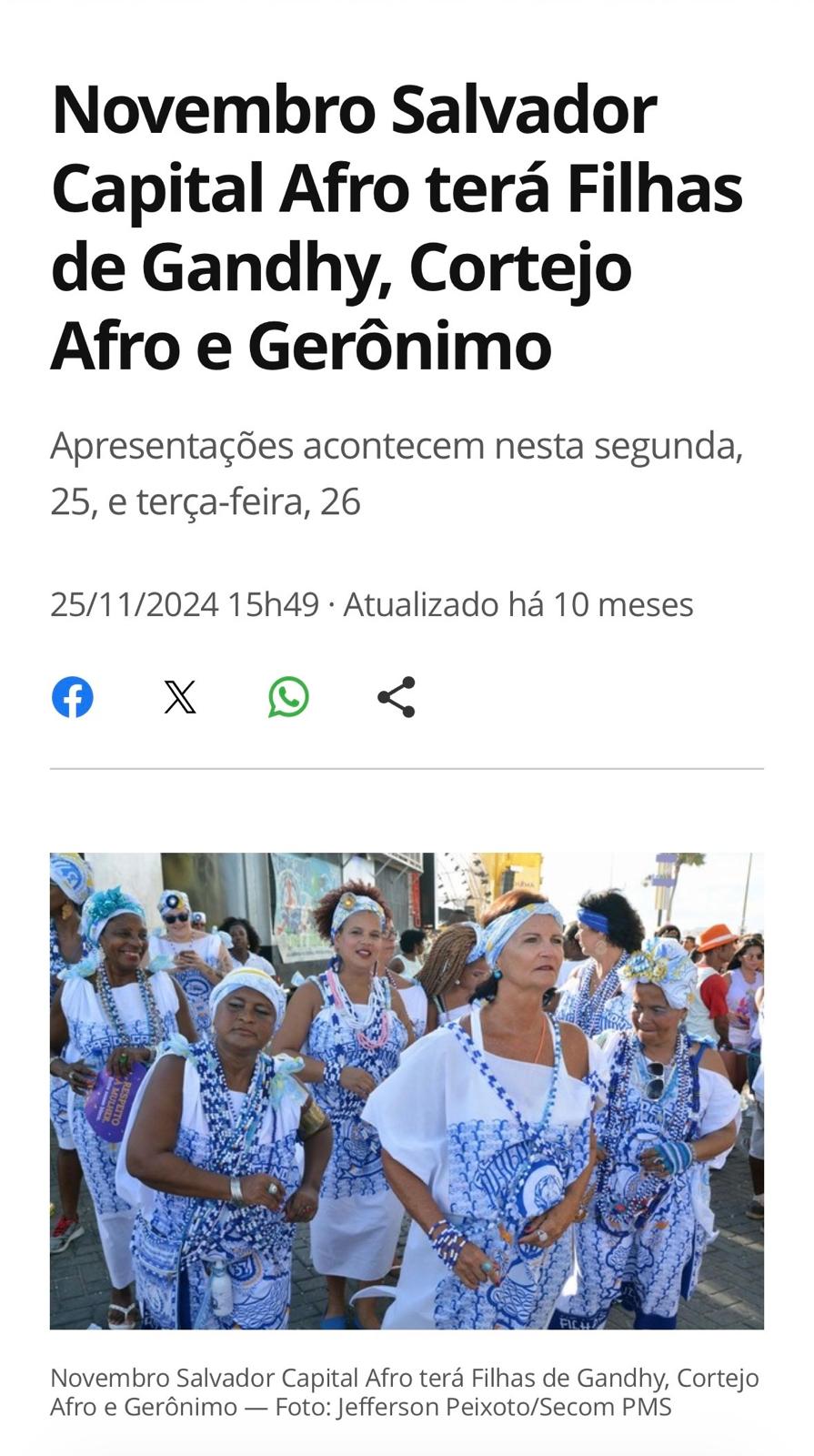This screenshot has height=1456, width=814.
Task: Open the Filhas de Gandhy photo
Action: pyautogui.click(x=407, y=1091)
